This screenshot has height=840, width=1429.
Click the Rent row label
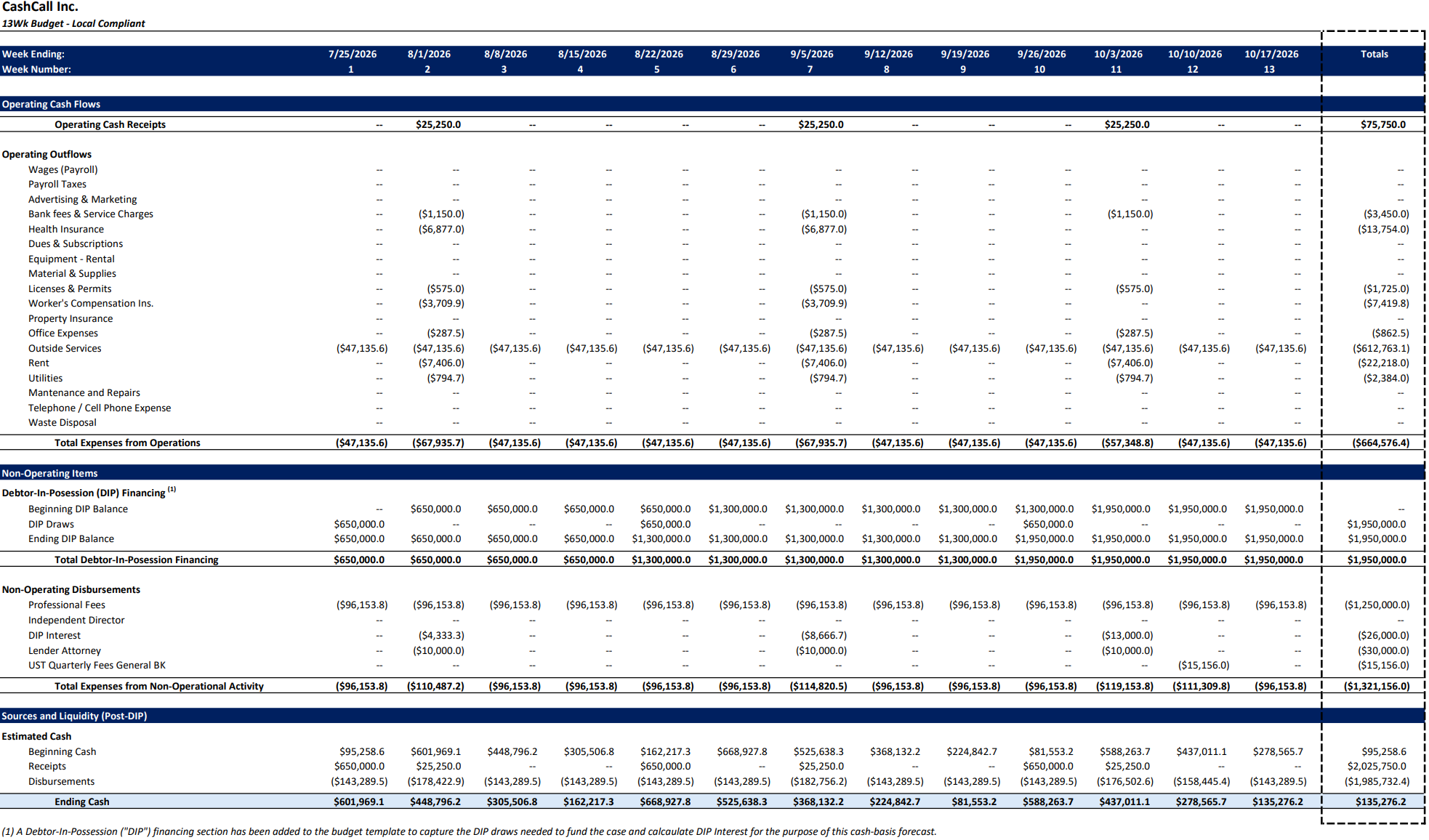click(39, 363)
